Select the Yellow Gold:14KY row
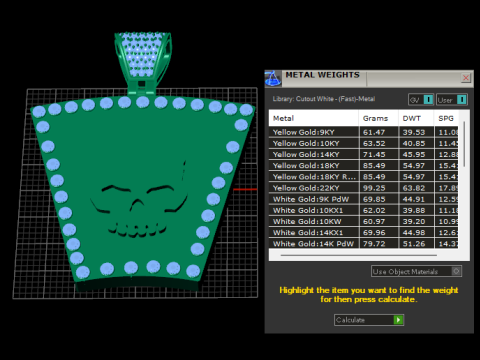 [x=363, y=154]
